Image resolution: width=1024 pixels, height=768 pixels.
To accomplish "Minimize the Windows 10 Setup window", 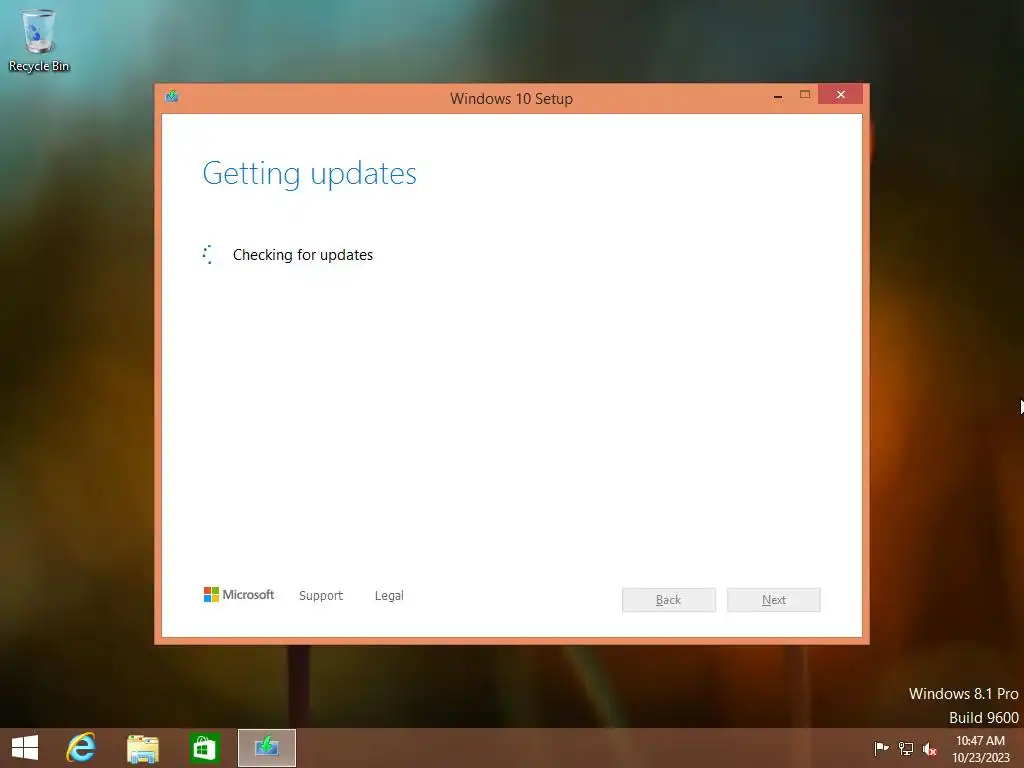I will pyautogui.click(x=778, y=95).
